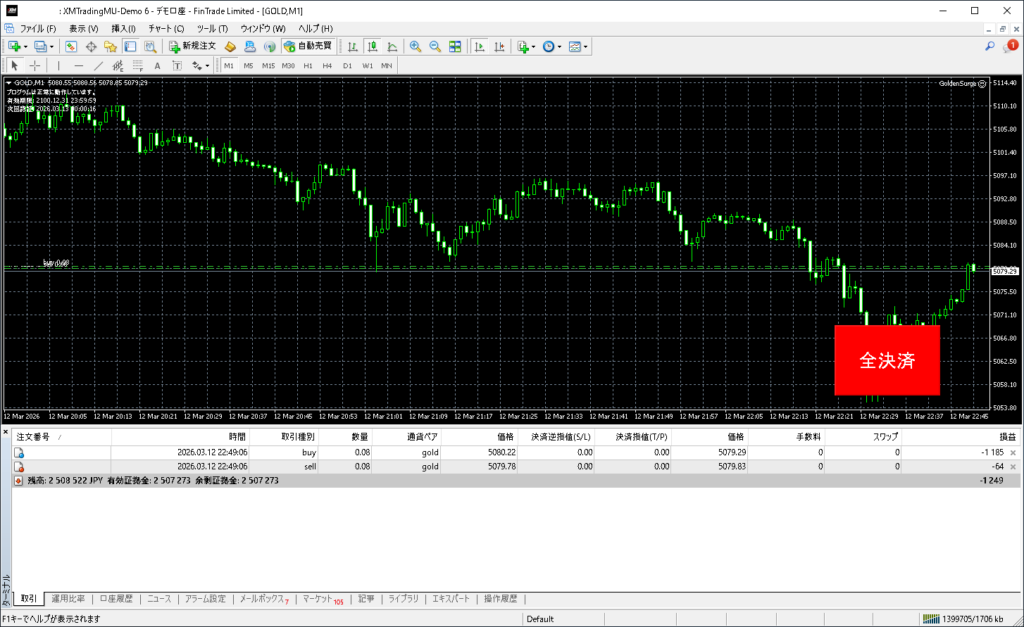Expand the chart templates dropdown arrow
The image size is (1024, 627).
[x=586, y=47]
